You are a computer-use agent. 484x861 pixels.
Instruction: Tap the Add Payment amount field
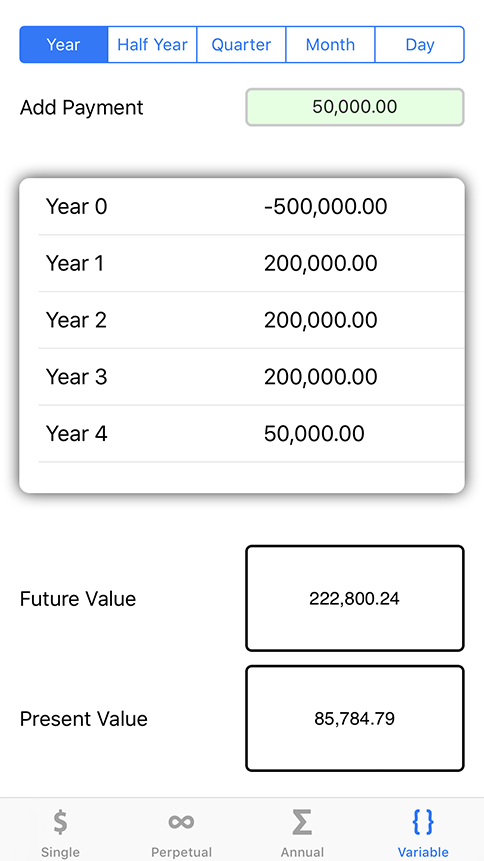point(355,107)
